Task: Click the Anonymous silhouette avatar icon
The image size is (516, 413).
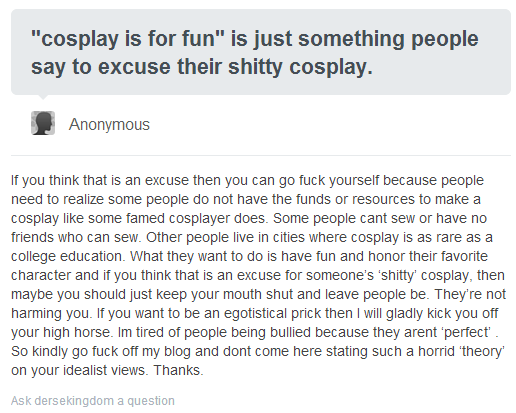Action: click(43, 123)
